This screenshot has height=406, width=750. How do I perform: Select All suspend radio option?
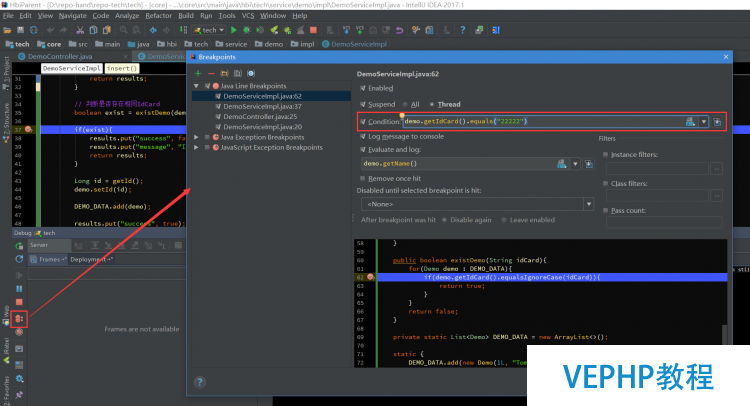[x=405, y=104]
